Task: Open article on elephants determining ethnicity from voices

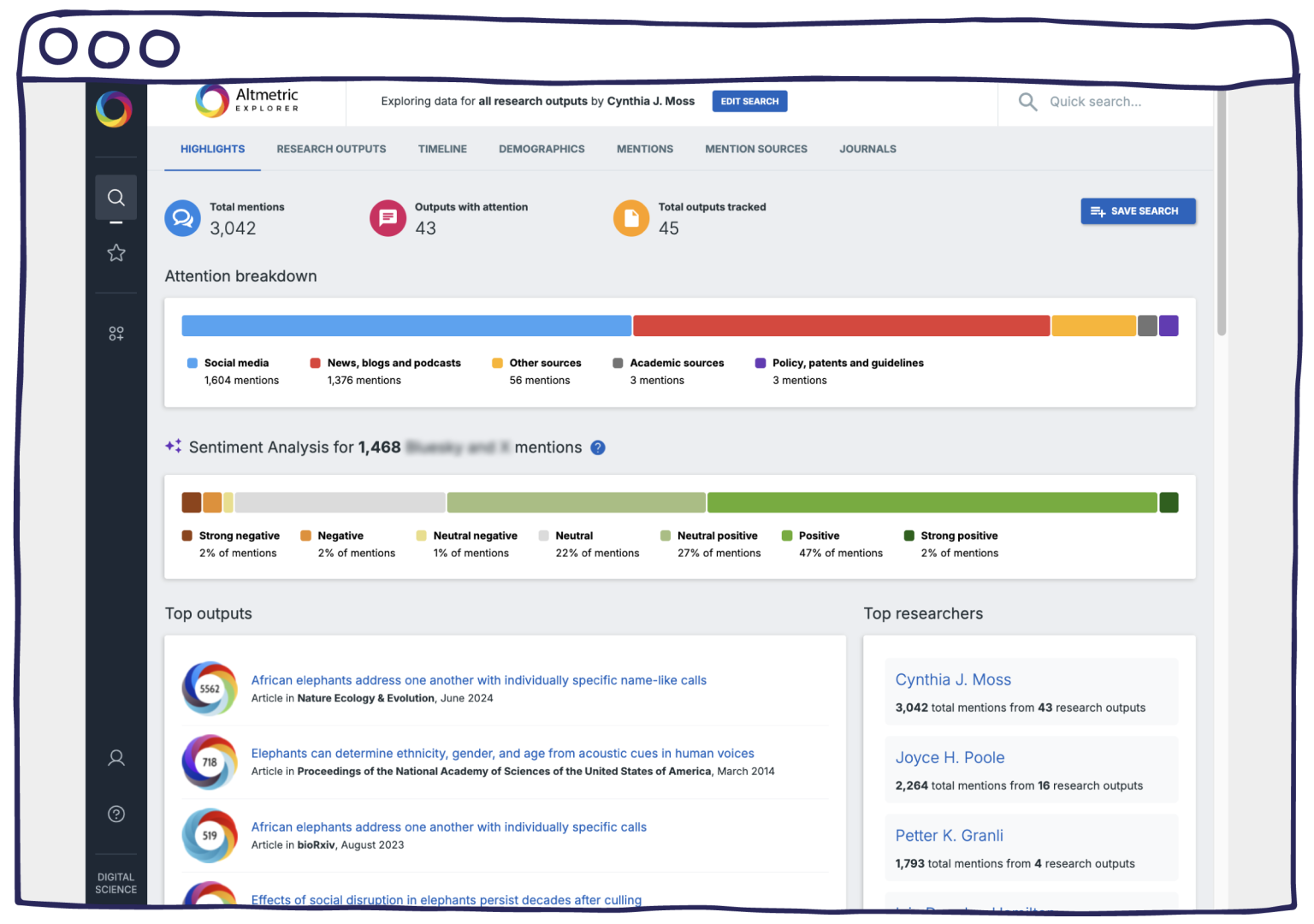Action: (502, 754)
